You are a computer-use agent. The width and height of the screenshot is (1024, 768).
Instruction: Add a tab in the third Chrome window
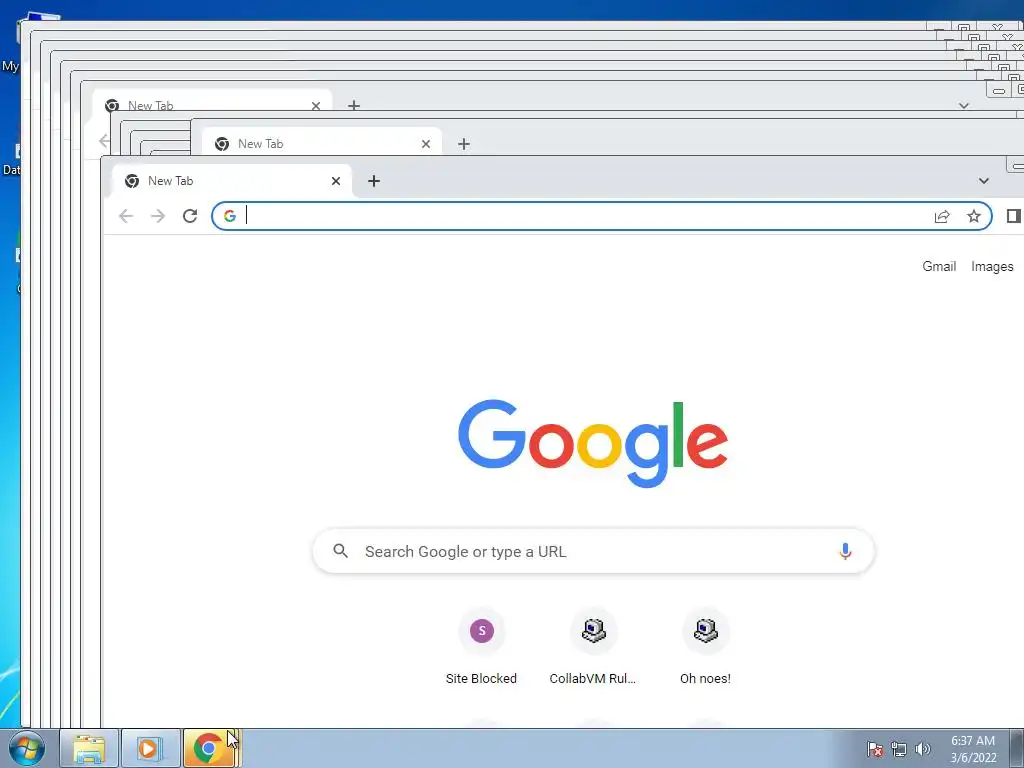pos(353,105)
